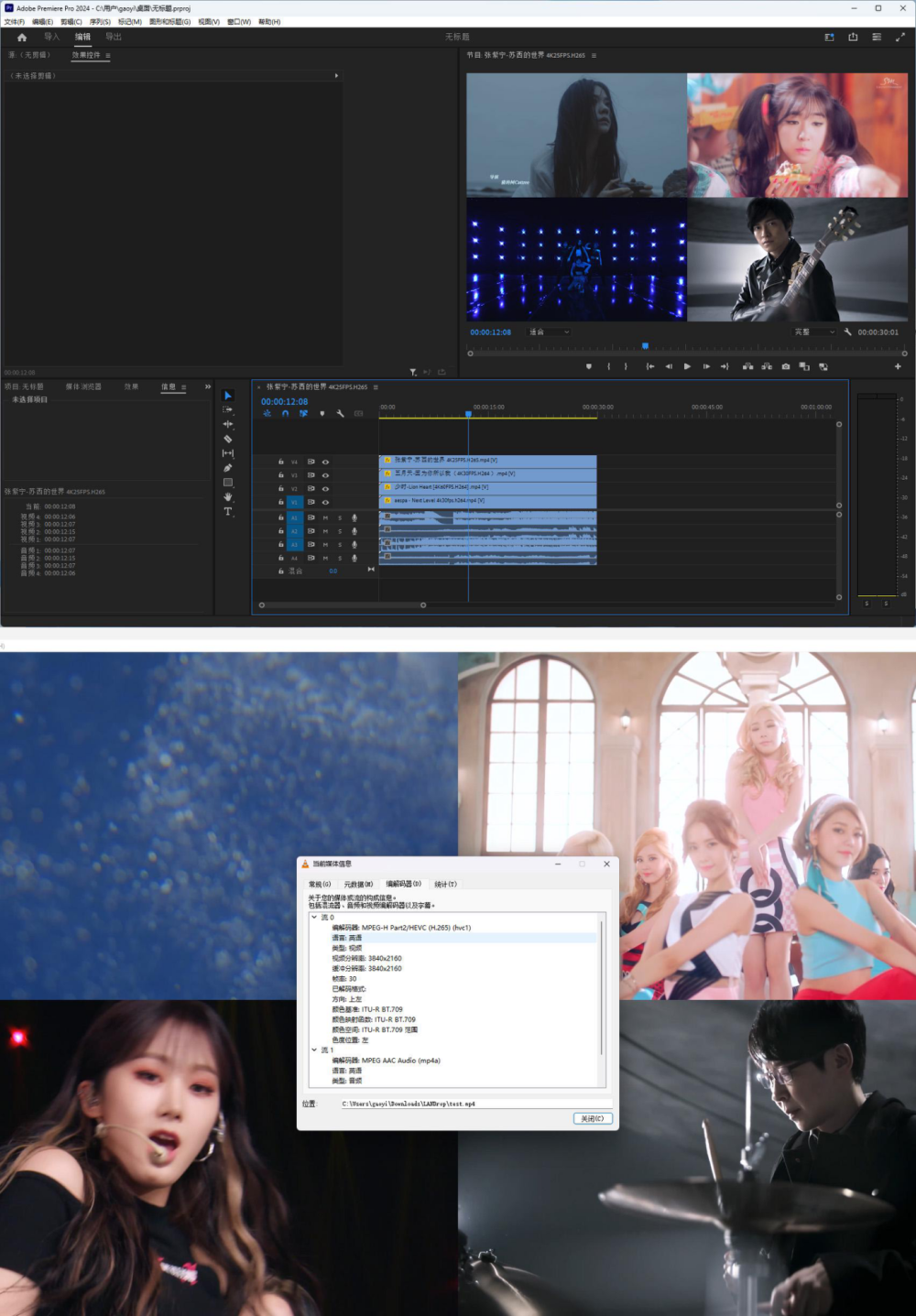Viewport: 916px width, 1316px height.
Task: Switch to 统计(T) tab in VLC dialog
Action: click(445, 884)
